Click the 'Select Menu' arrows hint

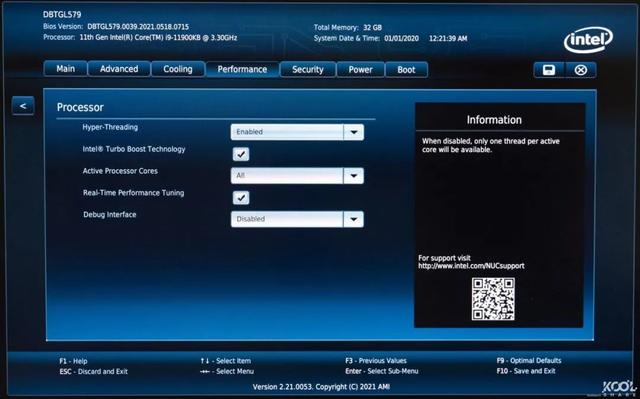coord(227,372)
